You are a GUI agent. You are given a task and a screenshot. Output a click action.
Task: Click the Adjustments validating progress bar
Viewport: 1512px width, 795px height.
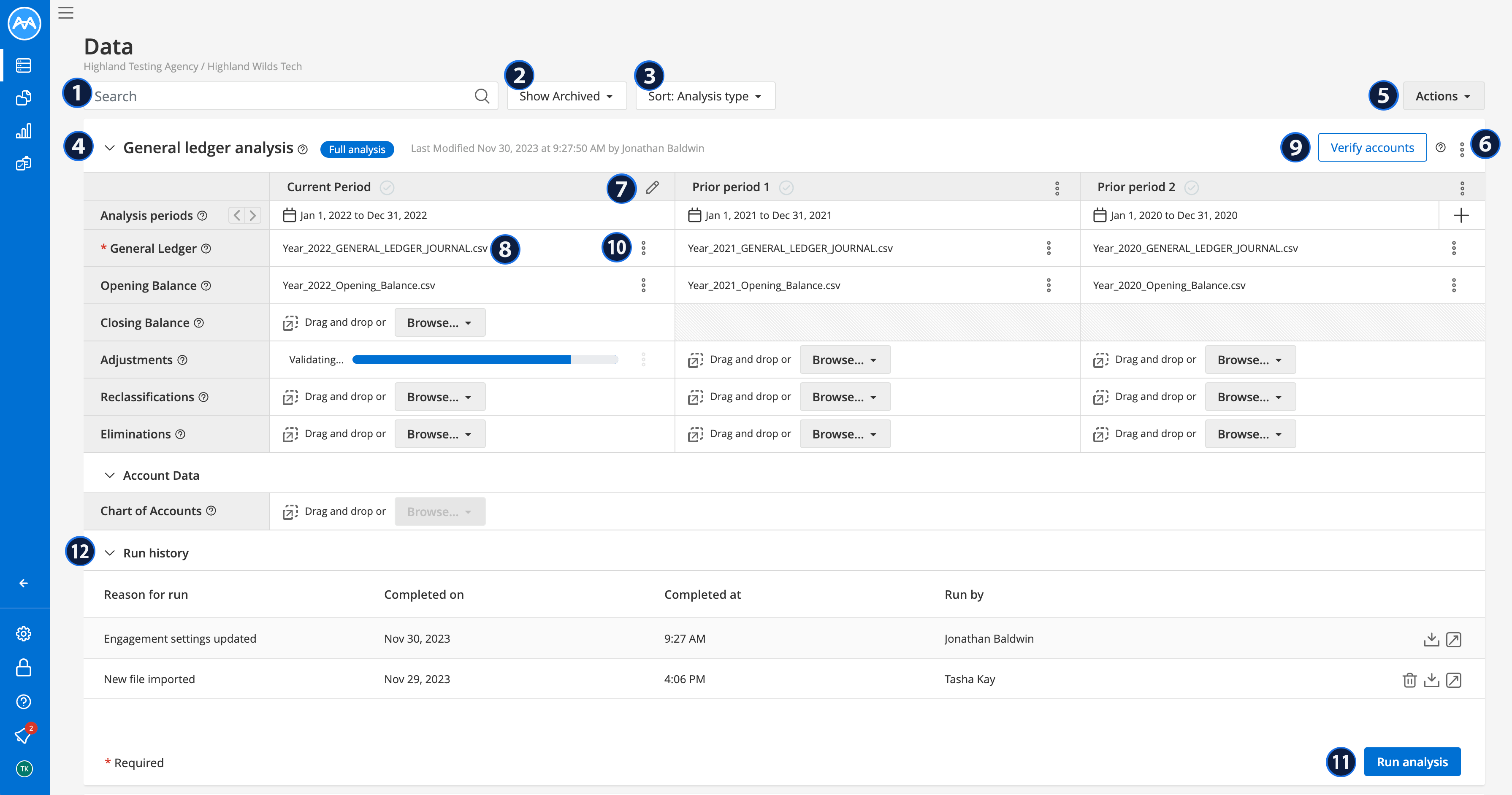pyautogui.click(x=485, y=360)
